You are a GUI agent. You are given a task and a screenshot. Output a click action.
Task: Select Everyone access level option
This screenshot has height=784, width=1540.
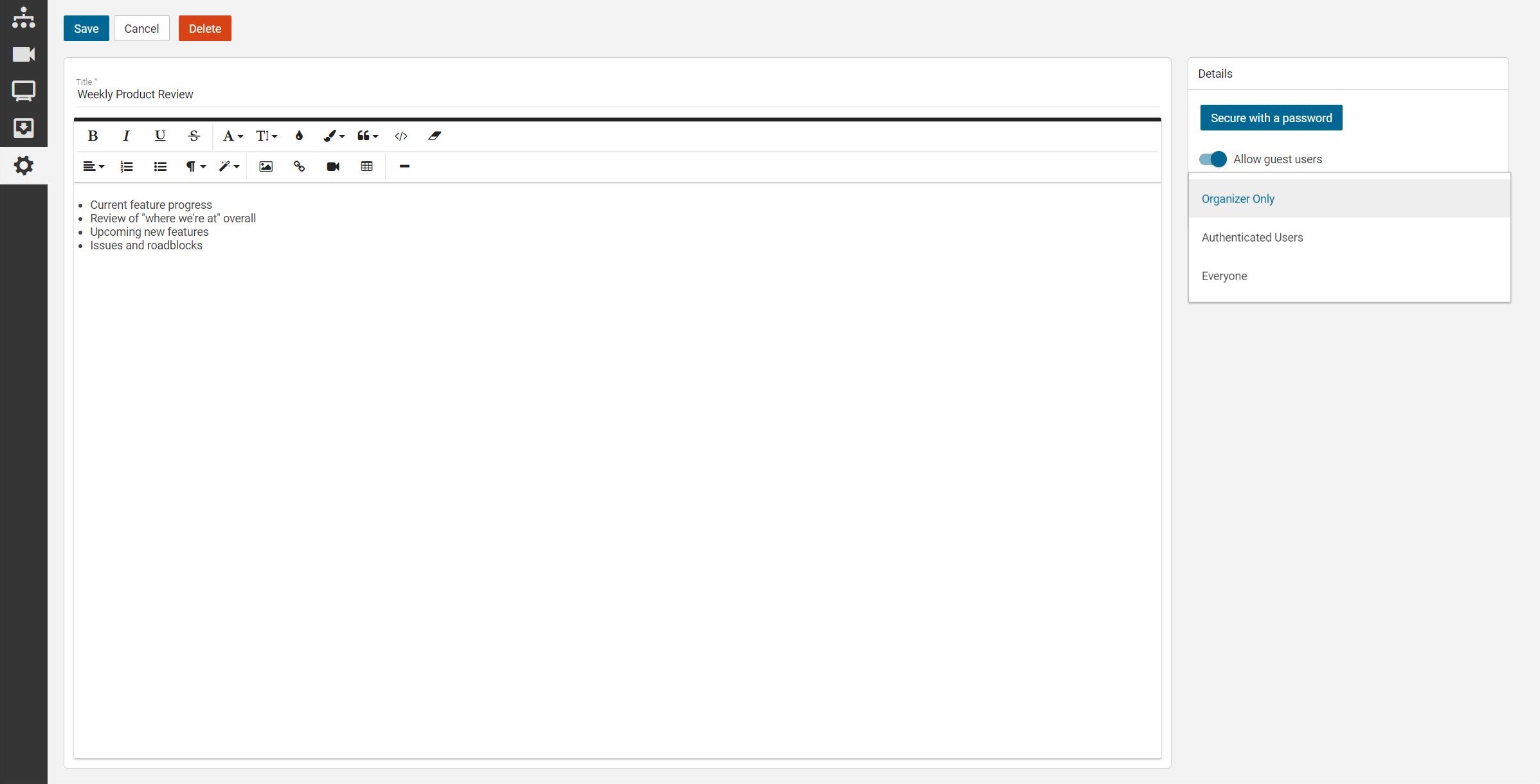[1224, 276]
